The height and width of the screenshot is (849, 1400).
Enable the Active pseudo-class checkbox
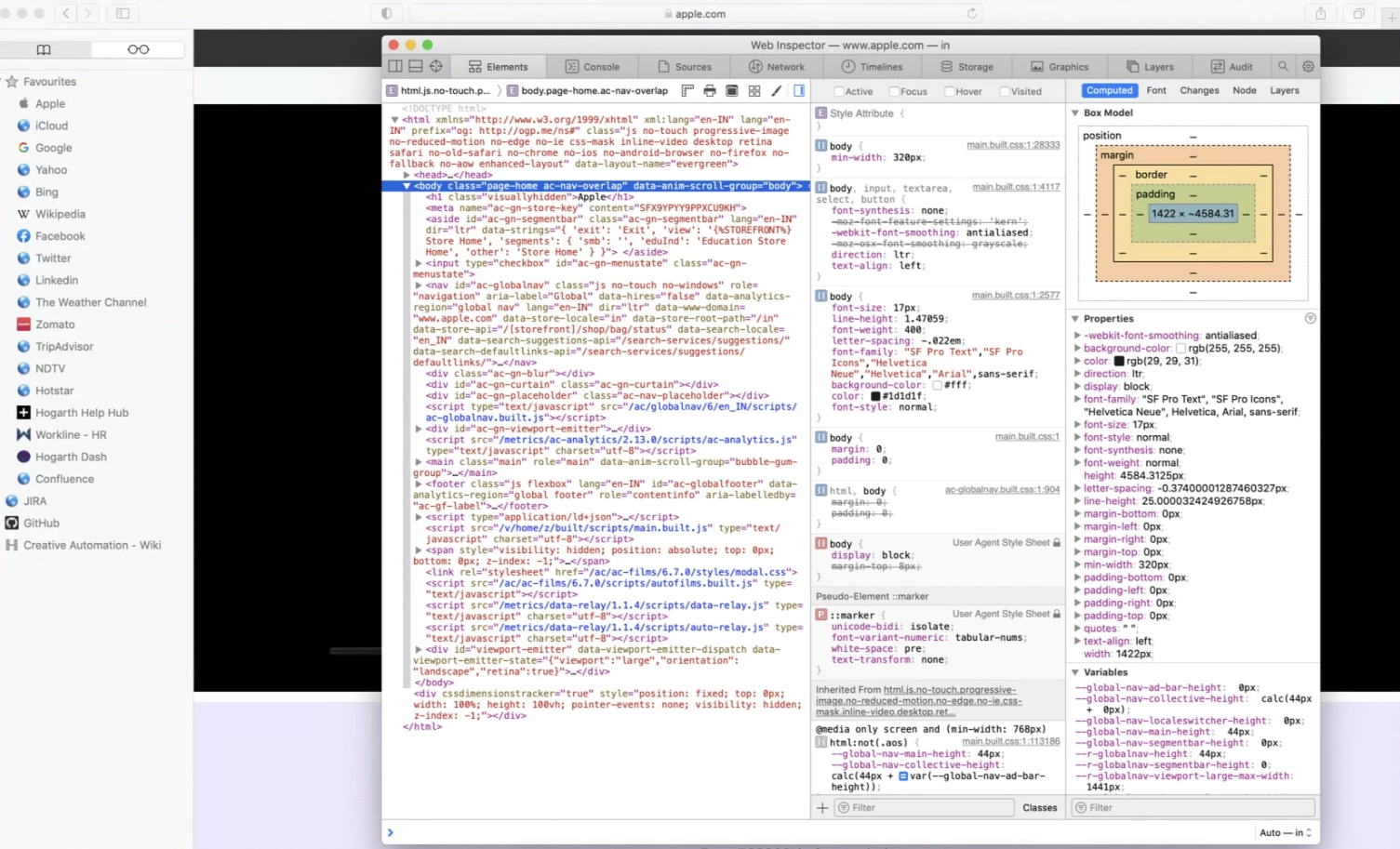[839, 91]
